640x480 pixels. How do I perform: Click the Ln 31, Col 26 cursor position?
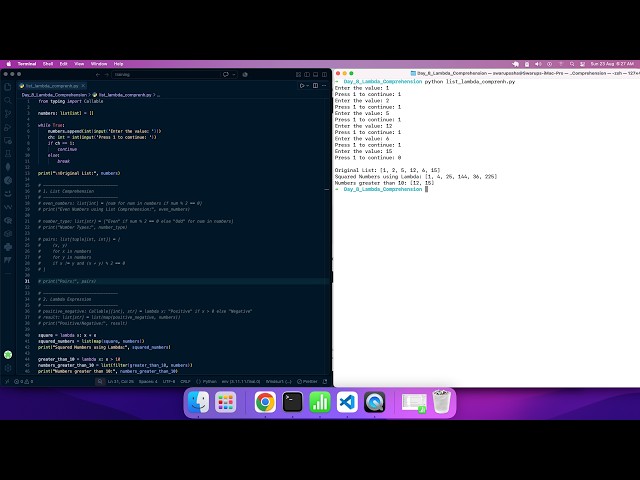click(120, 382)
